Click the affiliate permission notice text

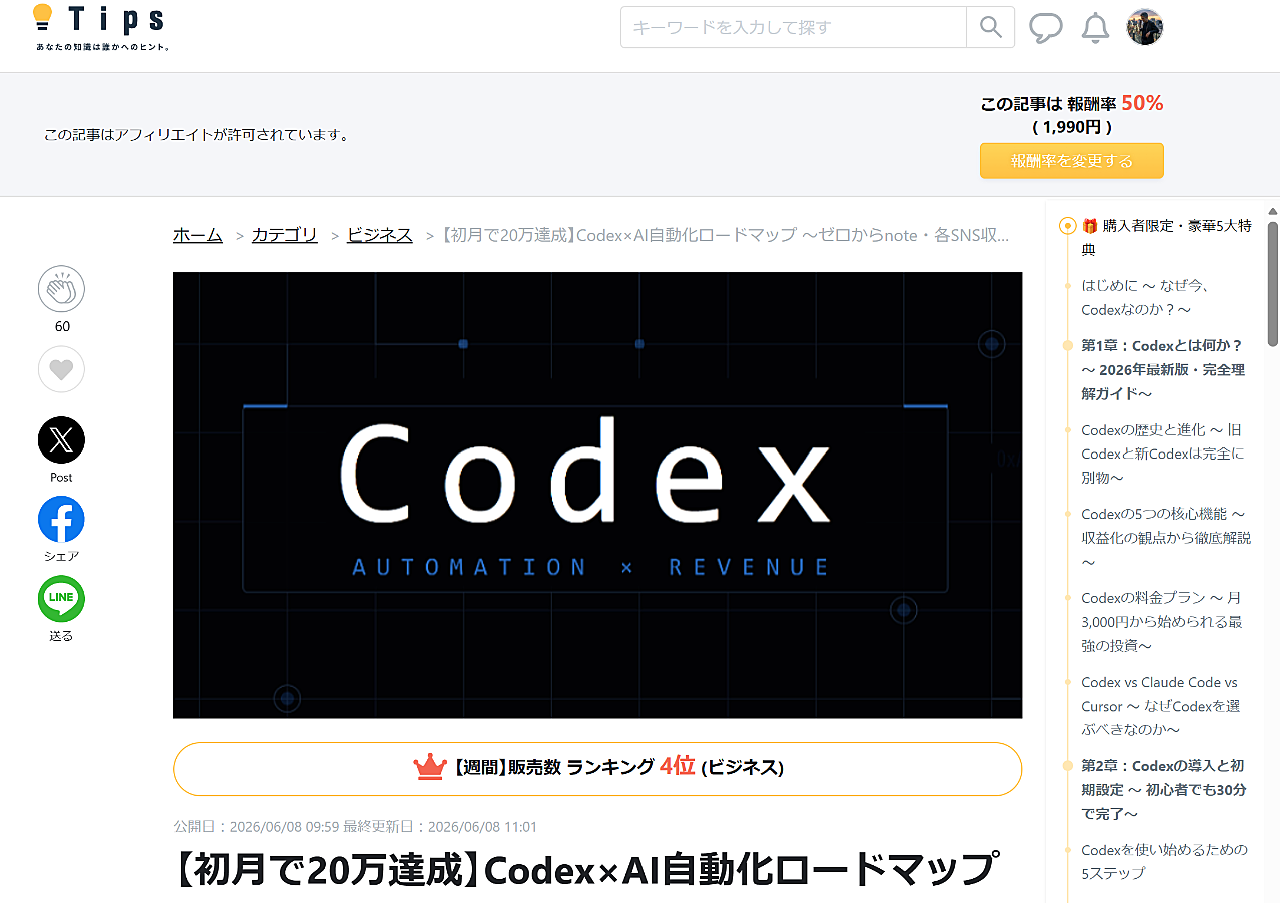tap(196, 135)
